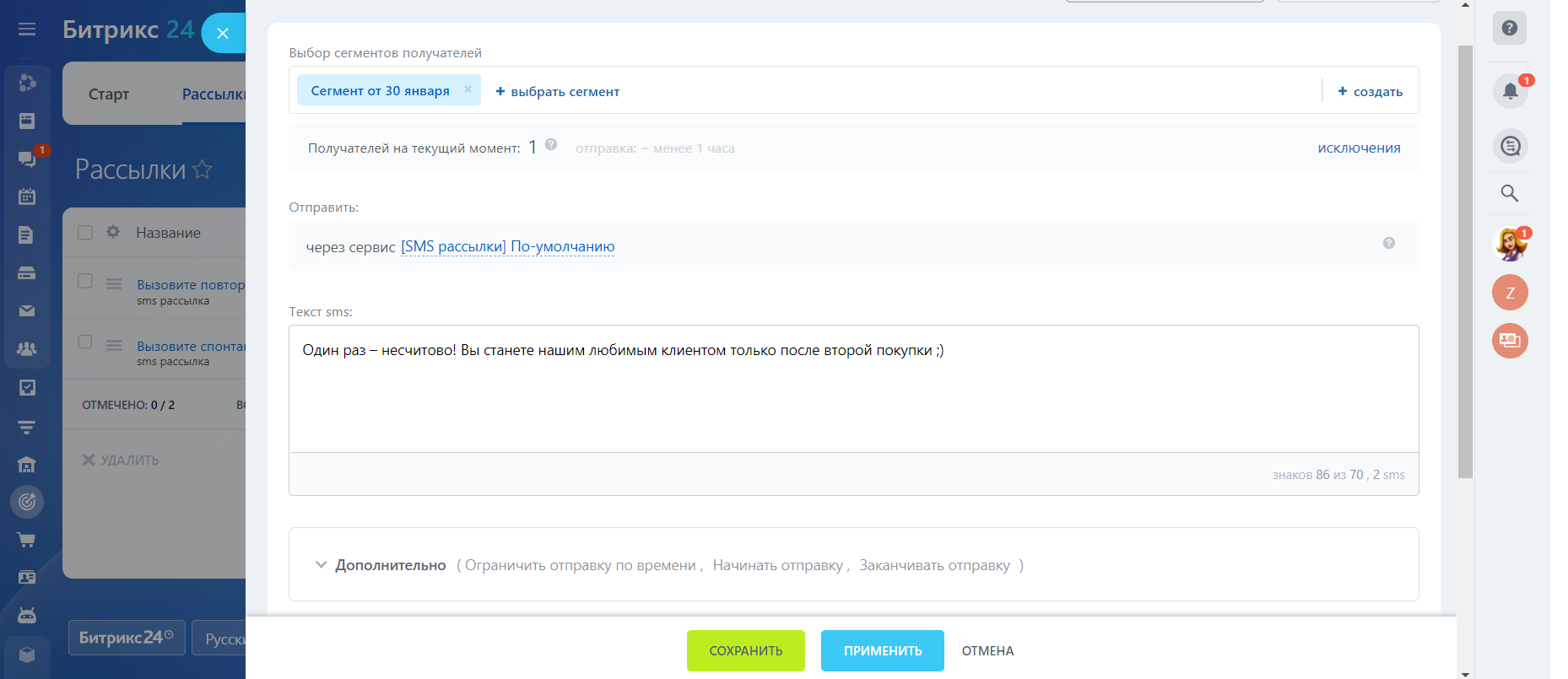The height and width of the screenshot is (679, 1568).
Task: Open the chat icon in left sidebar
Action: [x=27, y=158]
